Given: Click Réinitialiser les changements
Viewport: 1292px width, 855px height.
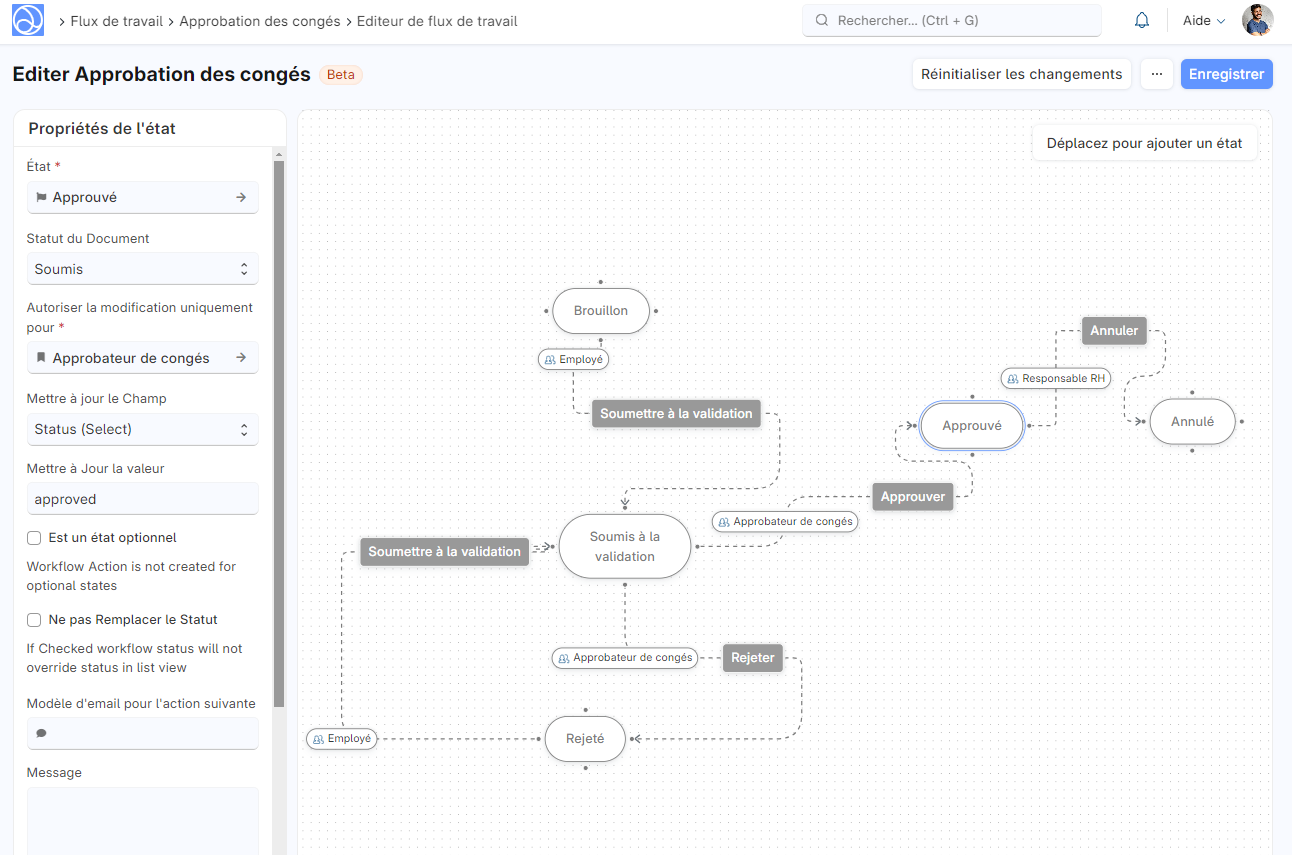Looking at the screenshot, I should pos(1021,74).
